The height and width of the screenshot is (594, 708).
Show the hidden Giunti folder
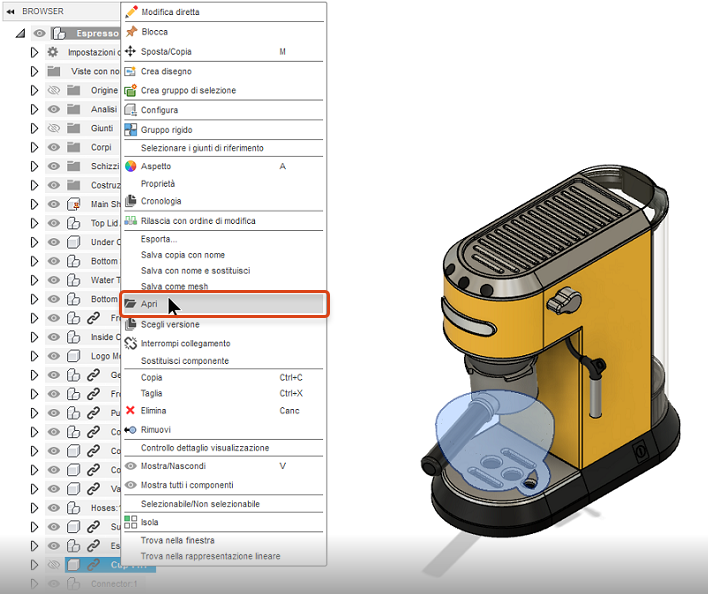click(x=54, y=128)
